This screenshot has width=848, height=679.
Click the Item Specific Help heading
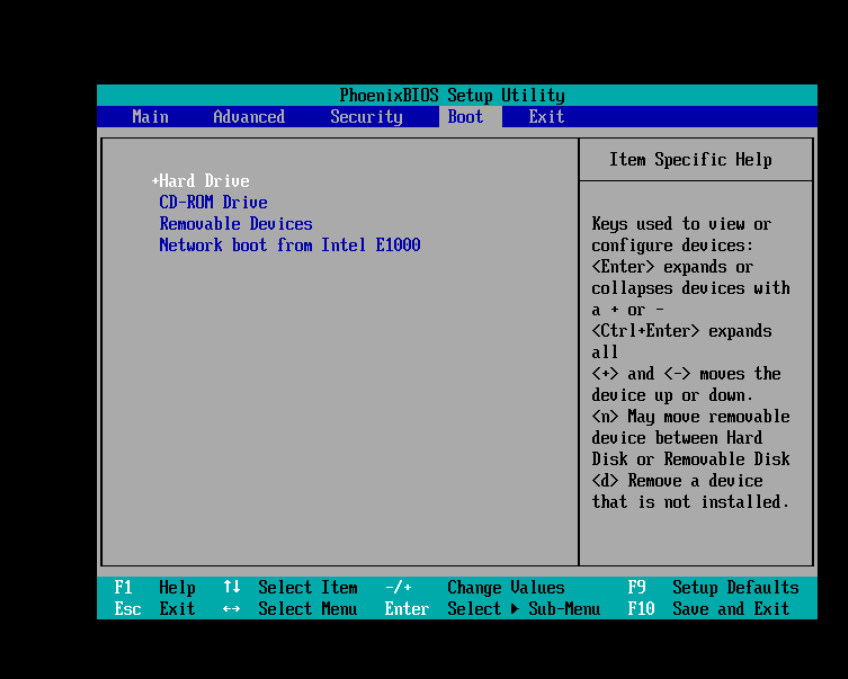click(x=691, y=160)
